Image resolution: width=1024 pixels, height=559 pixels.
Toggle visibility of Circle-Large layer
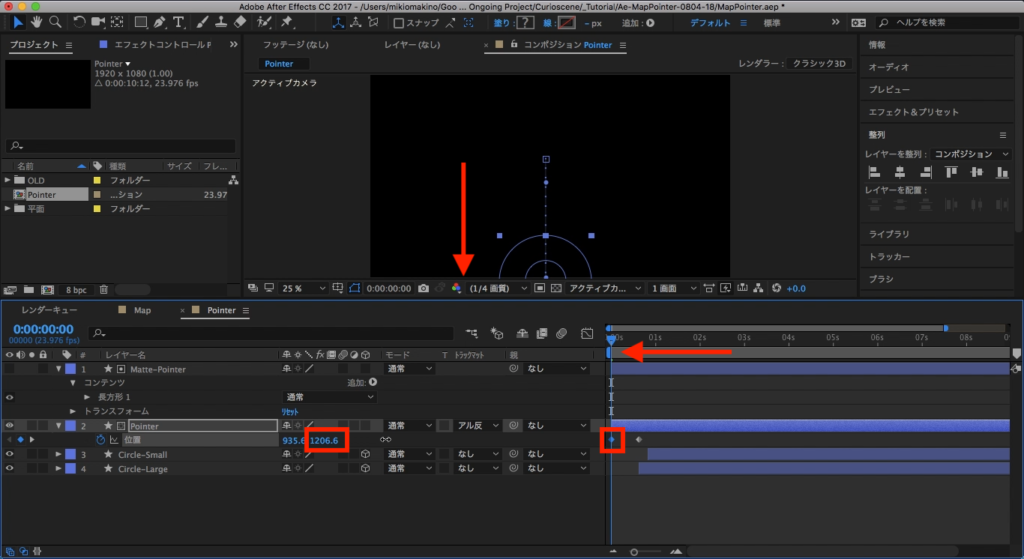[10, 468]
